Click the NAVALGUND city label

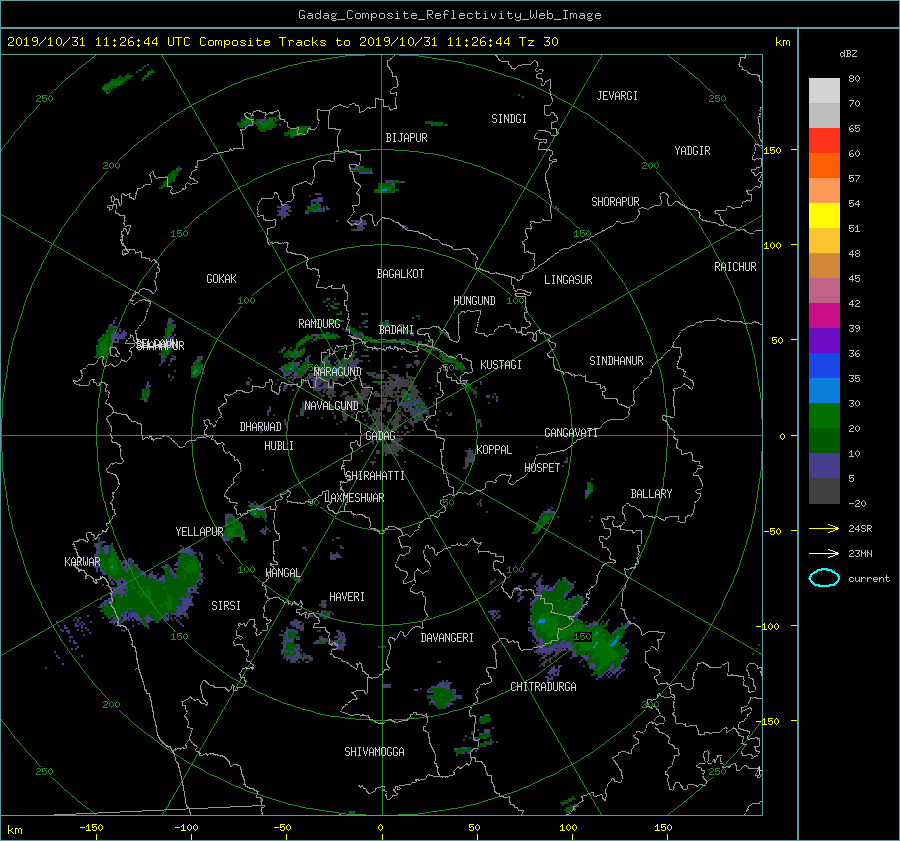click(331, 406)
